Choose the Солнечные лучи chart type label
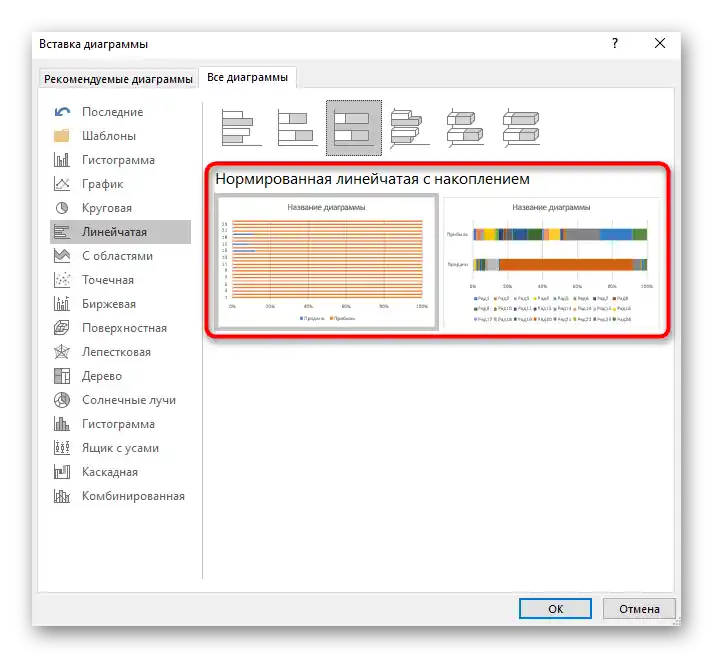The height and width of the screenshot is (658, 713). tap(129, 400)
